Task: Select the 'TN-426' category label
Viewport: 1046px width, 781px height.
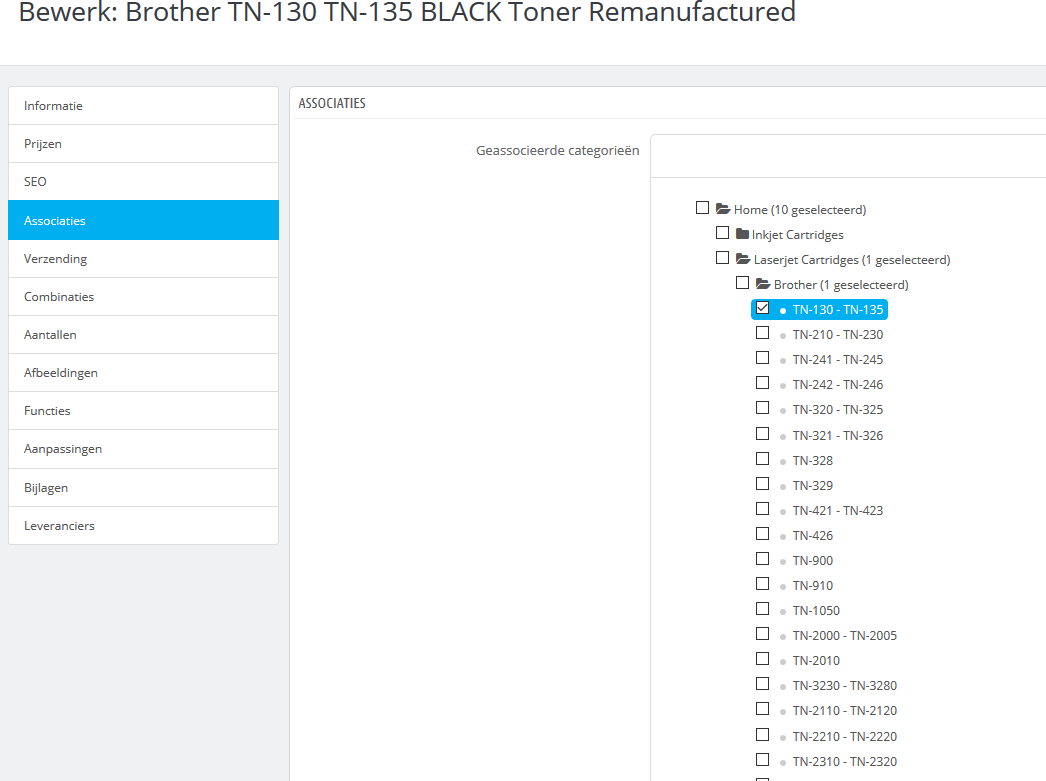Action: pos(813,536)
